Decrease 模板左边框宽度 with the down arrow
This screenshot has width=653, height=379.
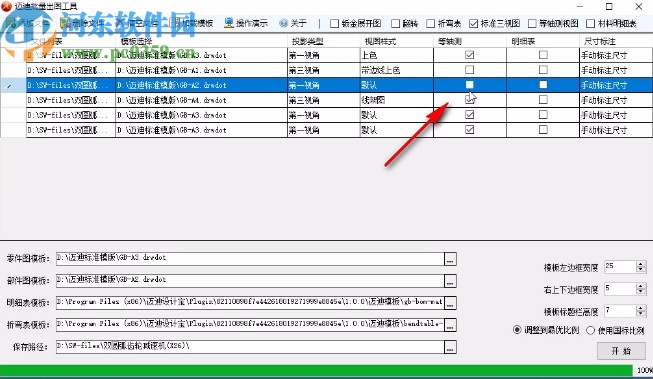641,269
